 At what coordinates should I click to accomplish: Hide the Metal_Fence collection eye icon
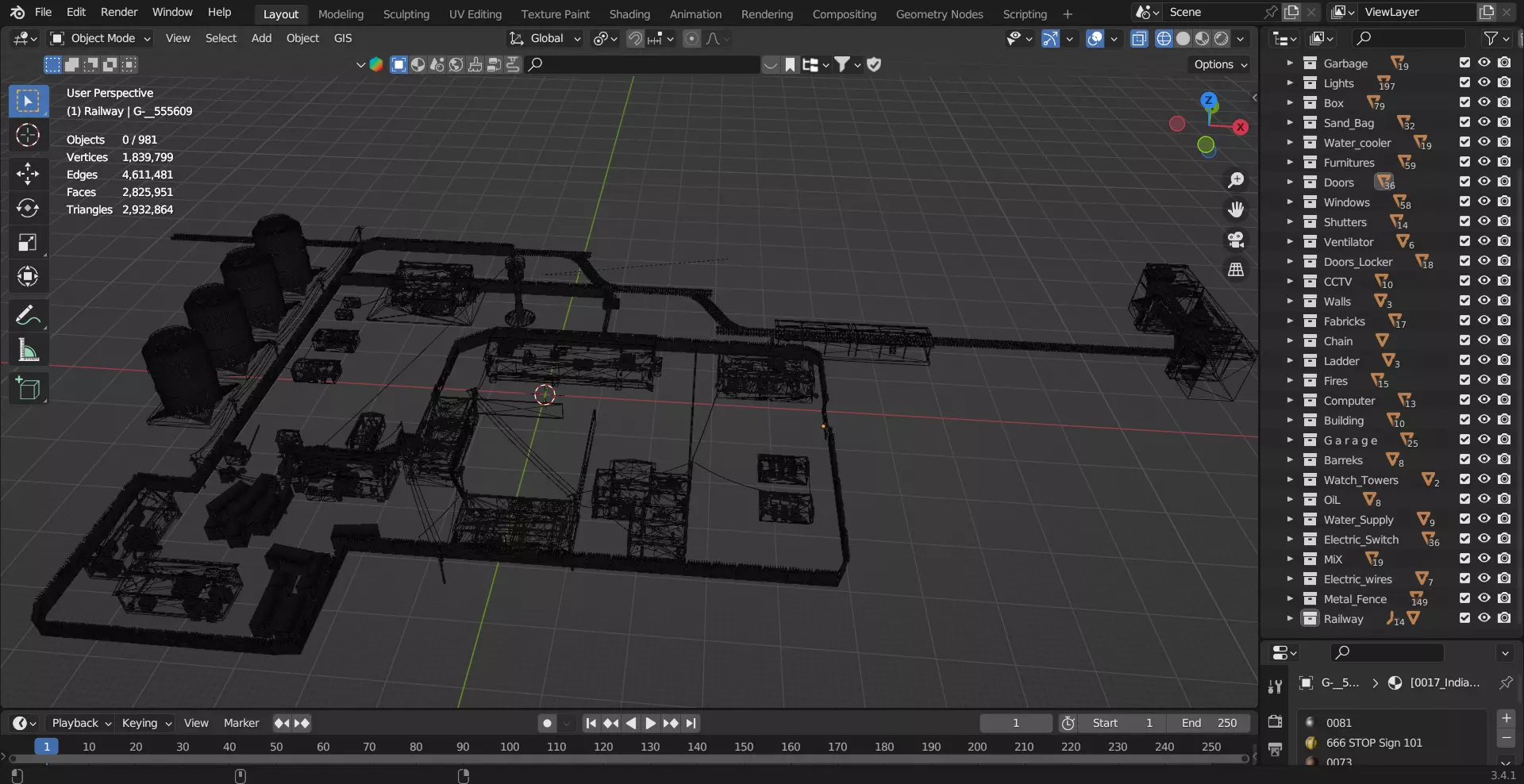point(1484,598)
